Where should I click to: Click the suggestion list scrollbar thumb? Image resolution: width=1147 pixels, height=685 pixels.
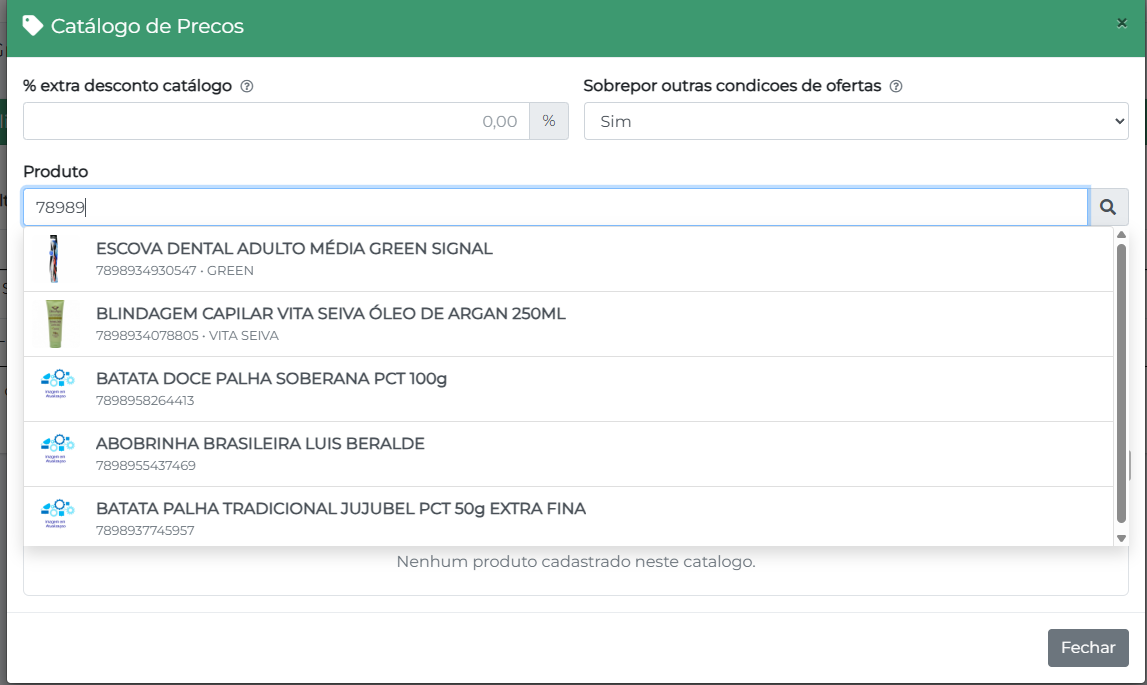point(1121,383)
